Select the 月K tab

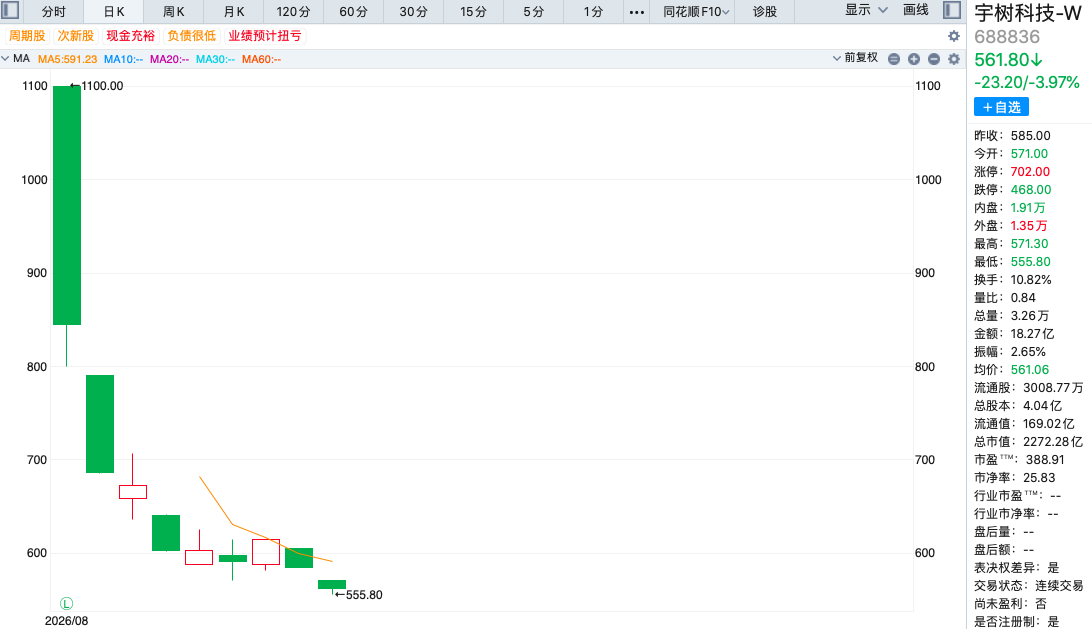pyautogui.click(x=233, y=12)
